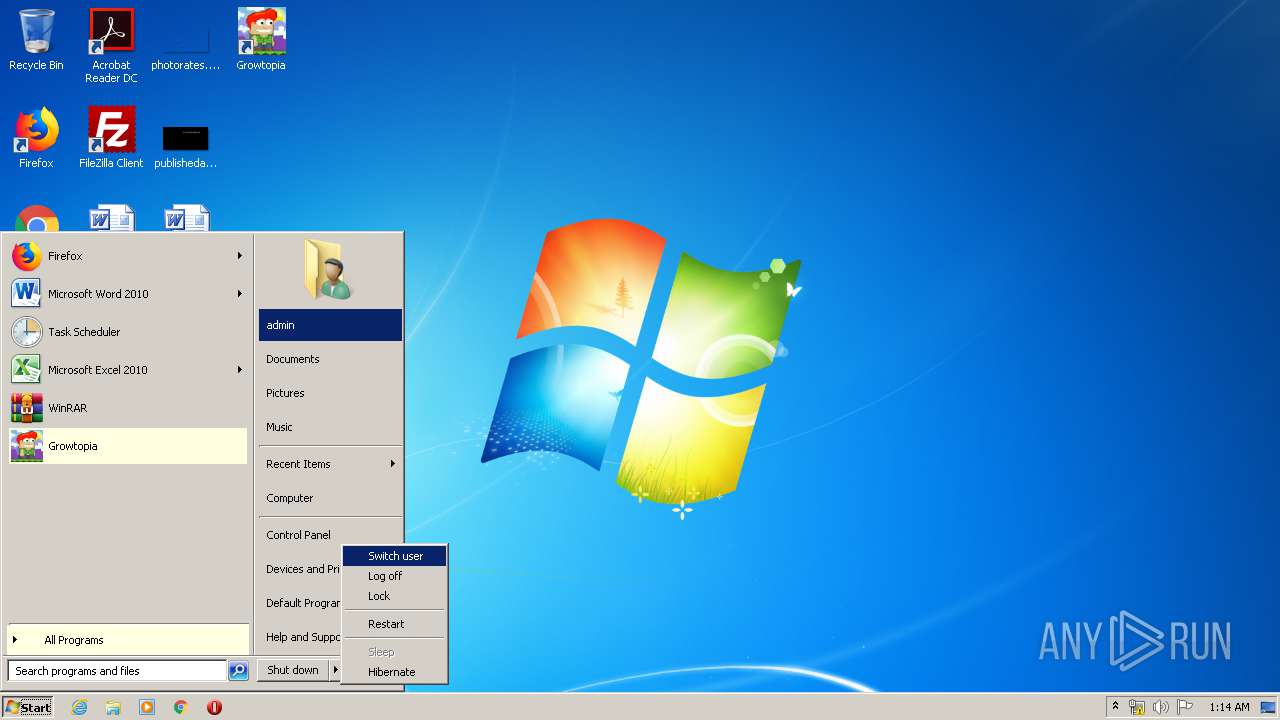This screenshot has height=720, width=1280.
Task: Click the volume speaker tray icon
Action: tap(1161, 707)
